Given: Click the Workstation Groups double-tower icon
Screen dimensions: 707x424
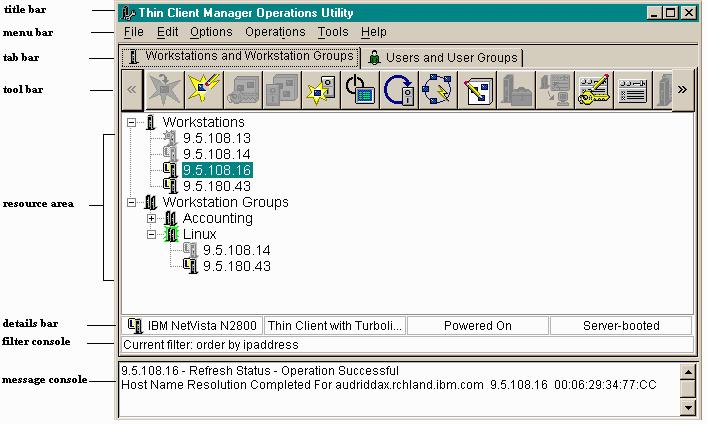Looking at the screenshot, I should pos(151,203).
